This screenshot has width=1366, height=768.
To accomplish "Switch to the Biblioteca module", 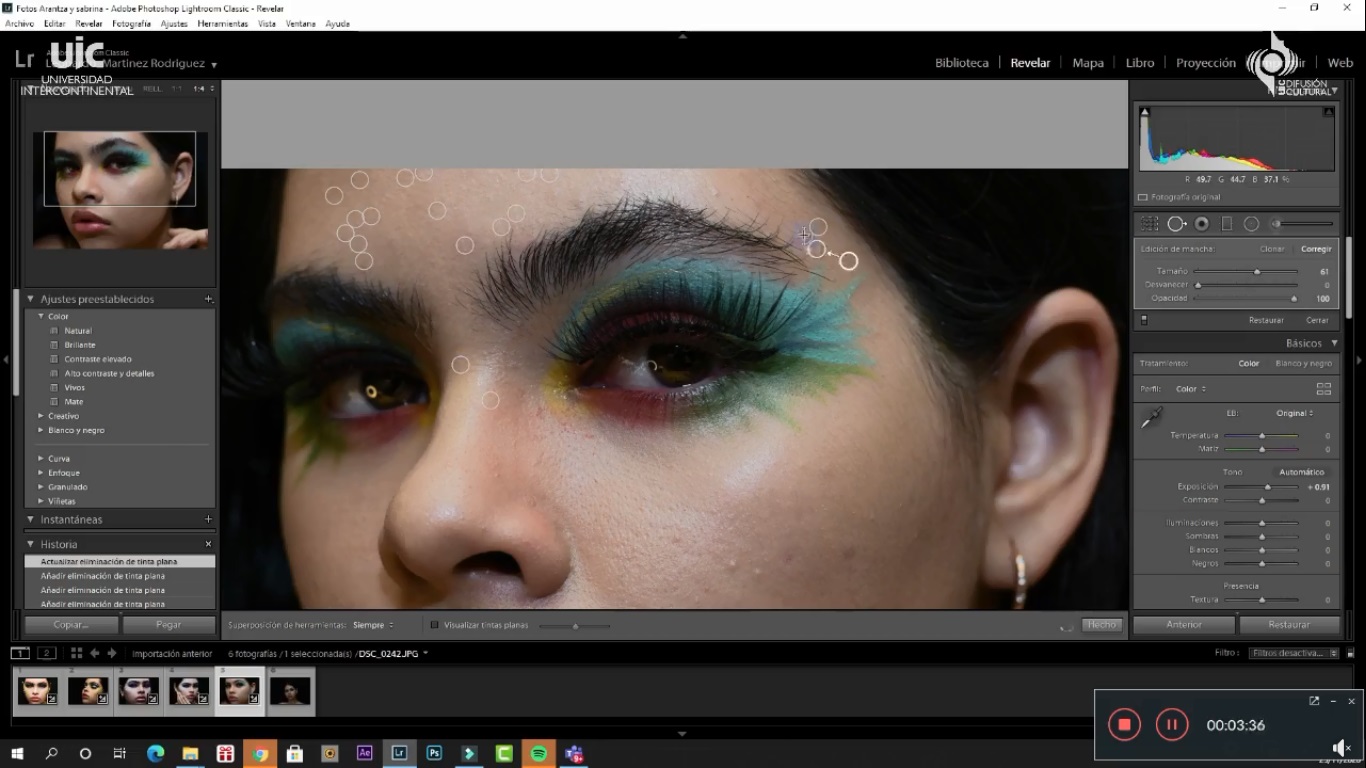I will pos(962,62).
